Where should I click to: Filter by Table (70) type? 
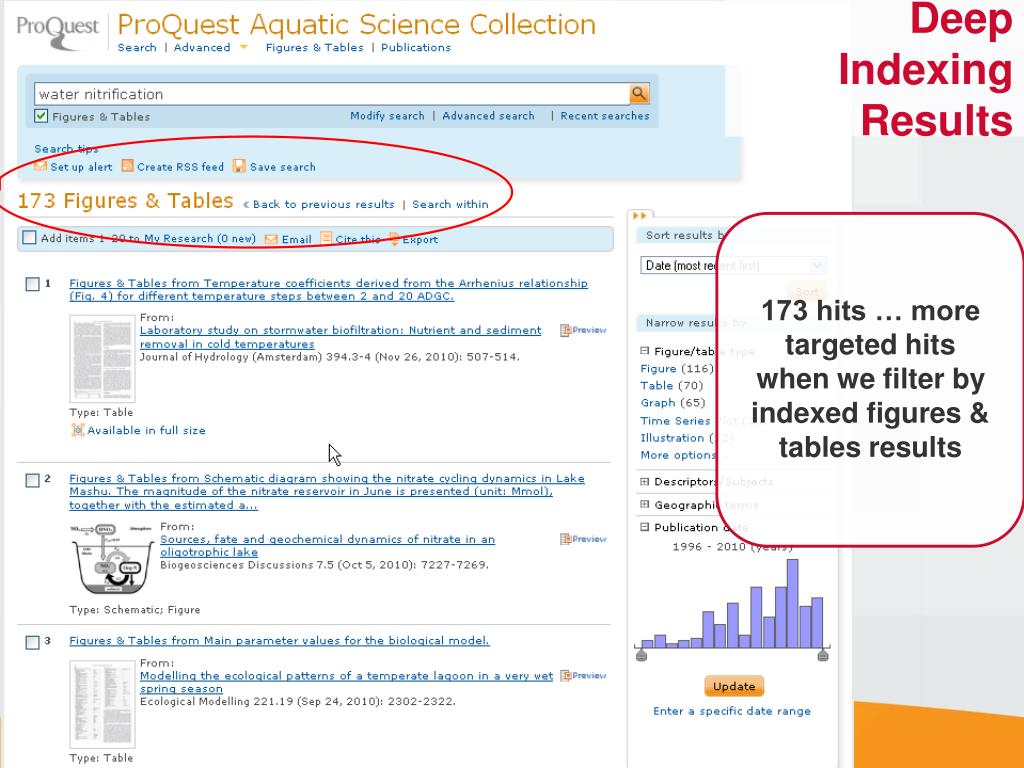[x=657, y=385]
